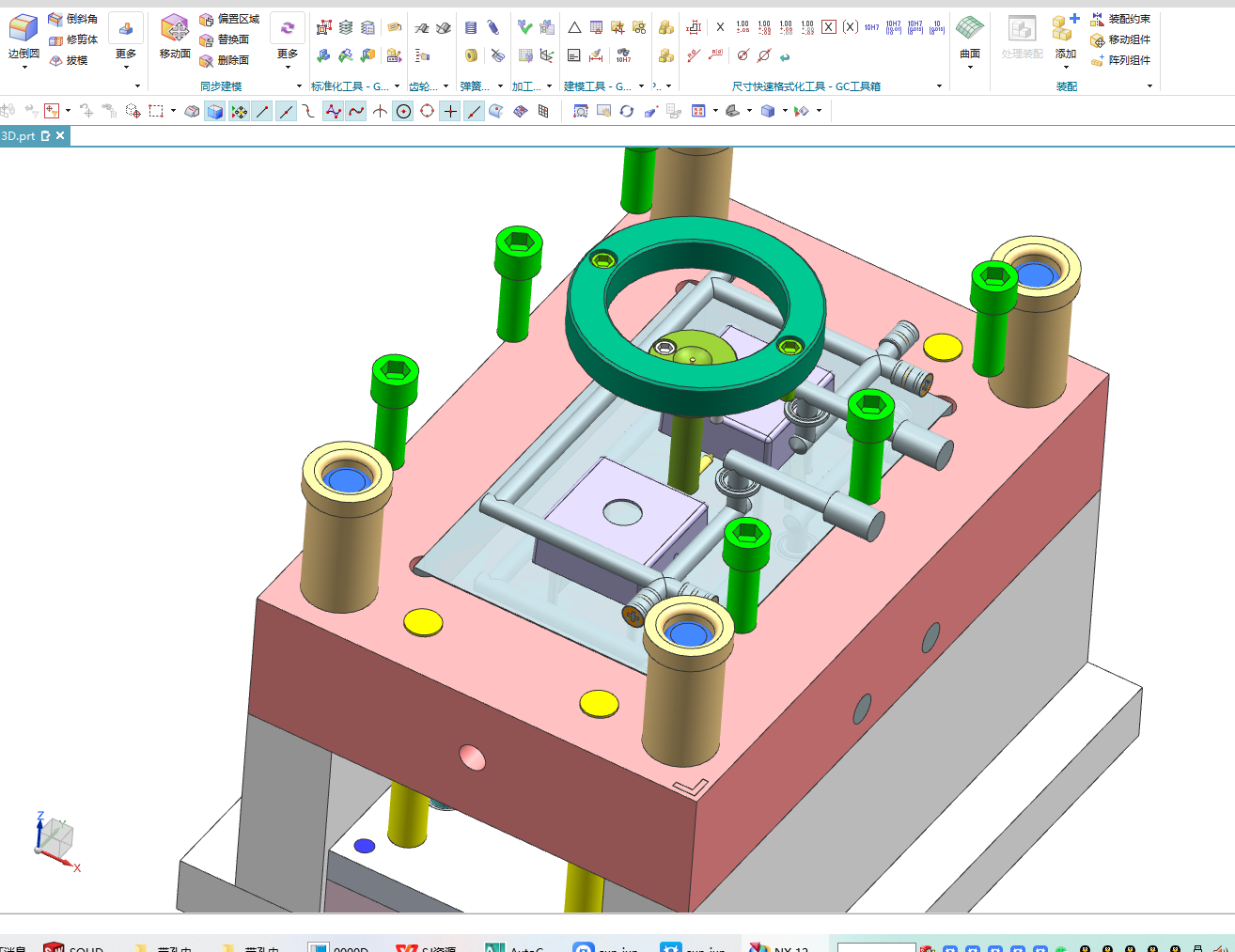Click the Chamfer (倒斜角) tool
Viewport: 1235px width, 952px height.
[72, 19]
